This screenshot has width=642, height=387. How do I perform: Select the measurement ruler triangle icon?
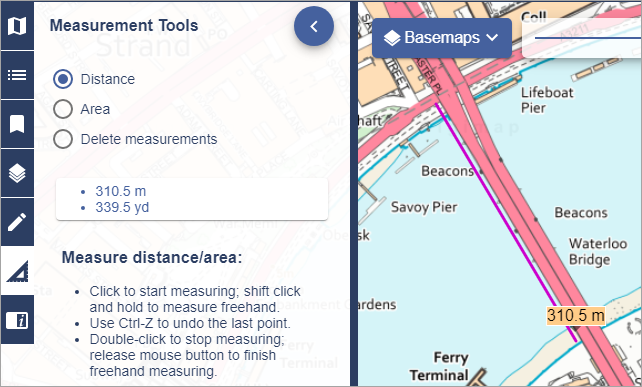pos(17,271)
